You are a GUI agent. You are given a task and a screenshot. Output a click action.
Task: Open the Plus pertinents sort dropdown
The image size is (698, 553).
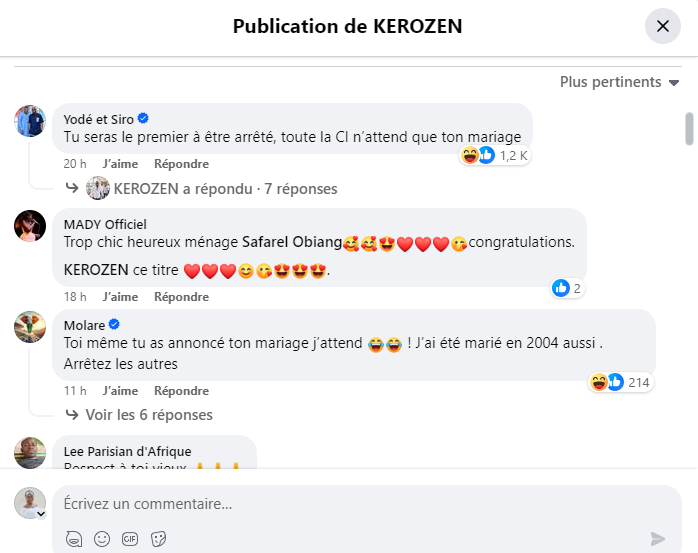[619, 82]
